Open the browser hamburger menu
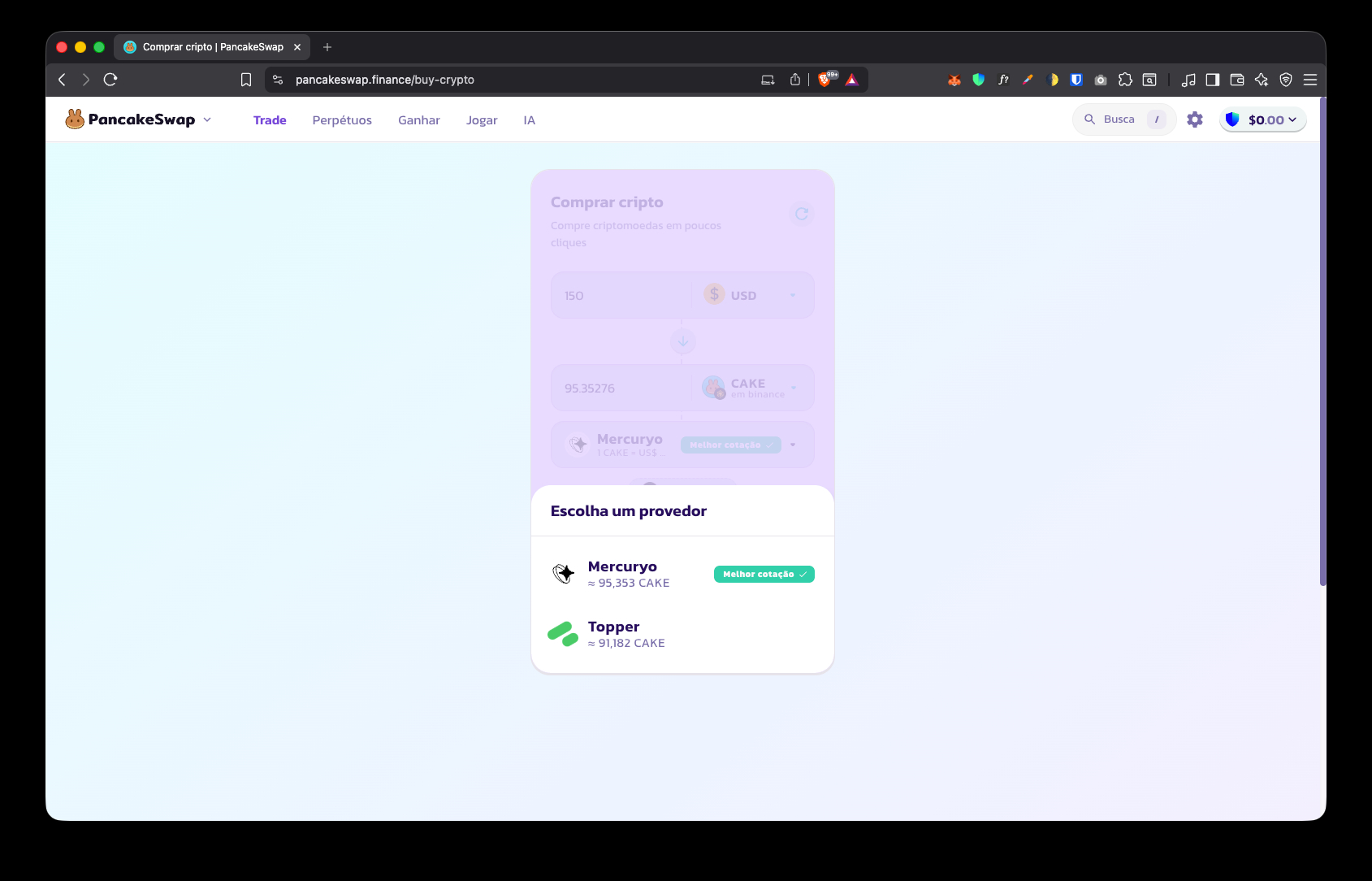 [x=1310, y=80]
